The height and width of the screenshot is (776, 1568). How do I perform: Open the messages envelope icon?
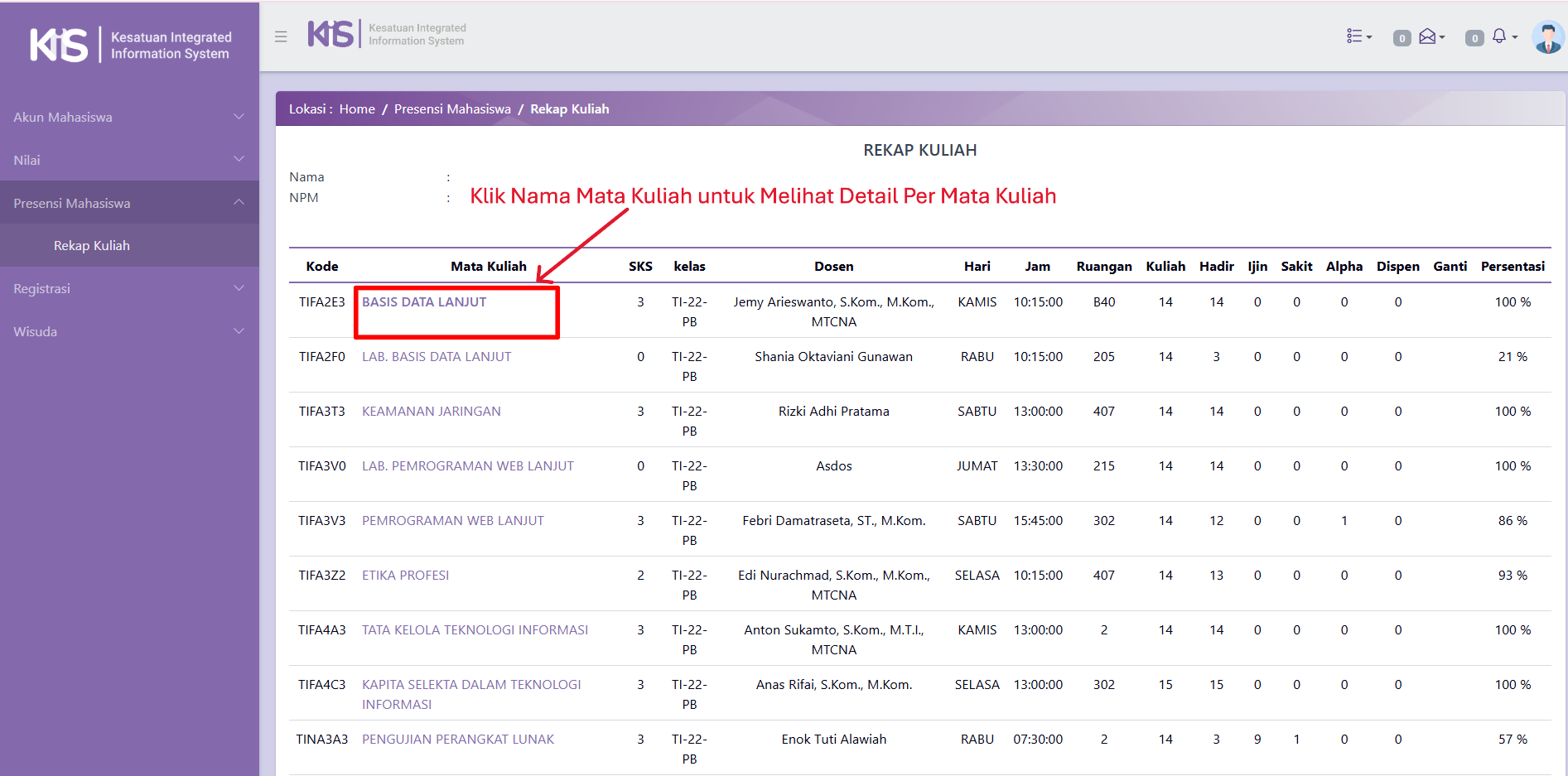(1428, 36)
